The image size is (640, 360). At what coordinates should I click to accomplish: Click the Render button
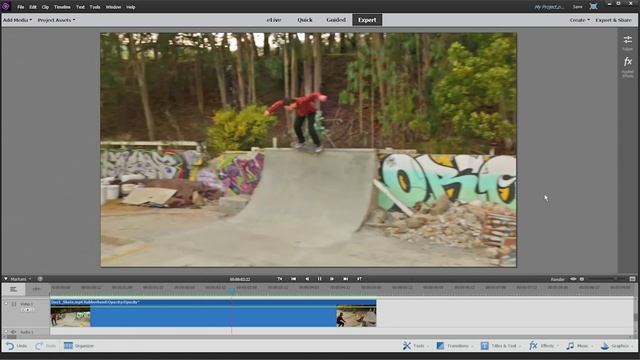[x=558, y=279]
